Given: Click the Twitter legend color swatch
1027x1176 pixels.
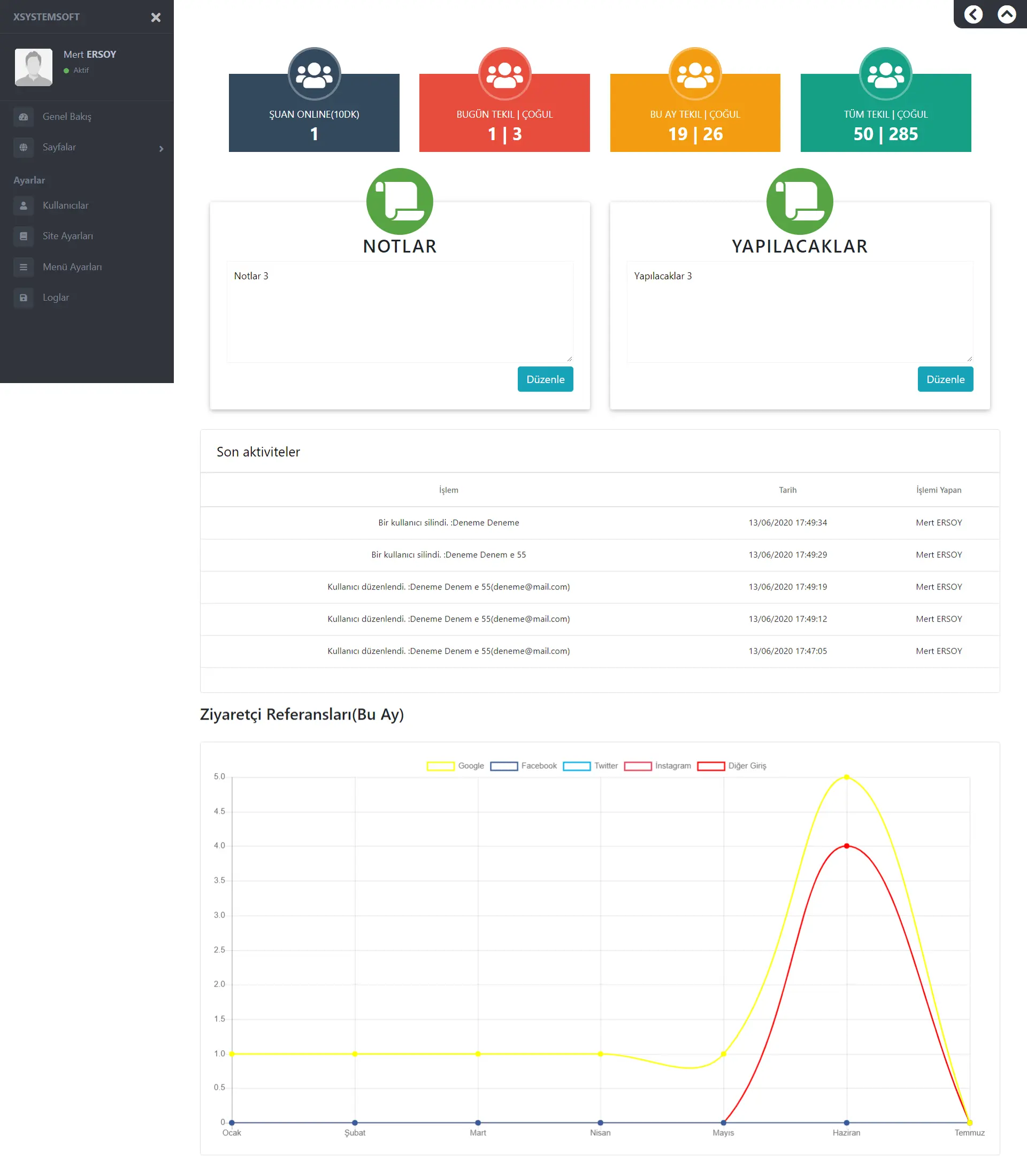Looking at the screenshot, I should click(577, 766).
